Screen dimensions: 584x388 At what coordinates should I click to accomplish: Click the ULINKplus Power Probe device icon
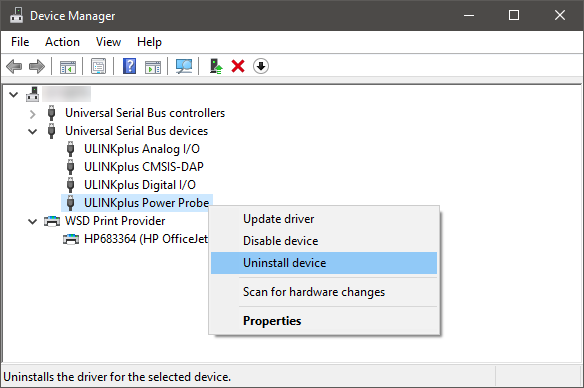(70, 203)
